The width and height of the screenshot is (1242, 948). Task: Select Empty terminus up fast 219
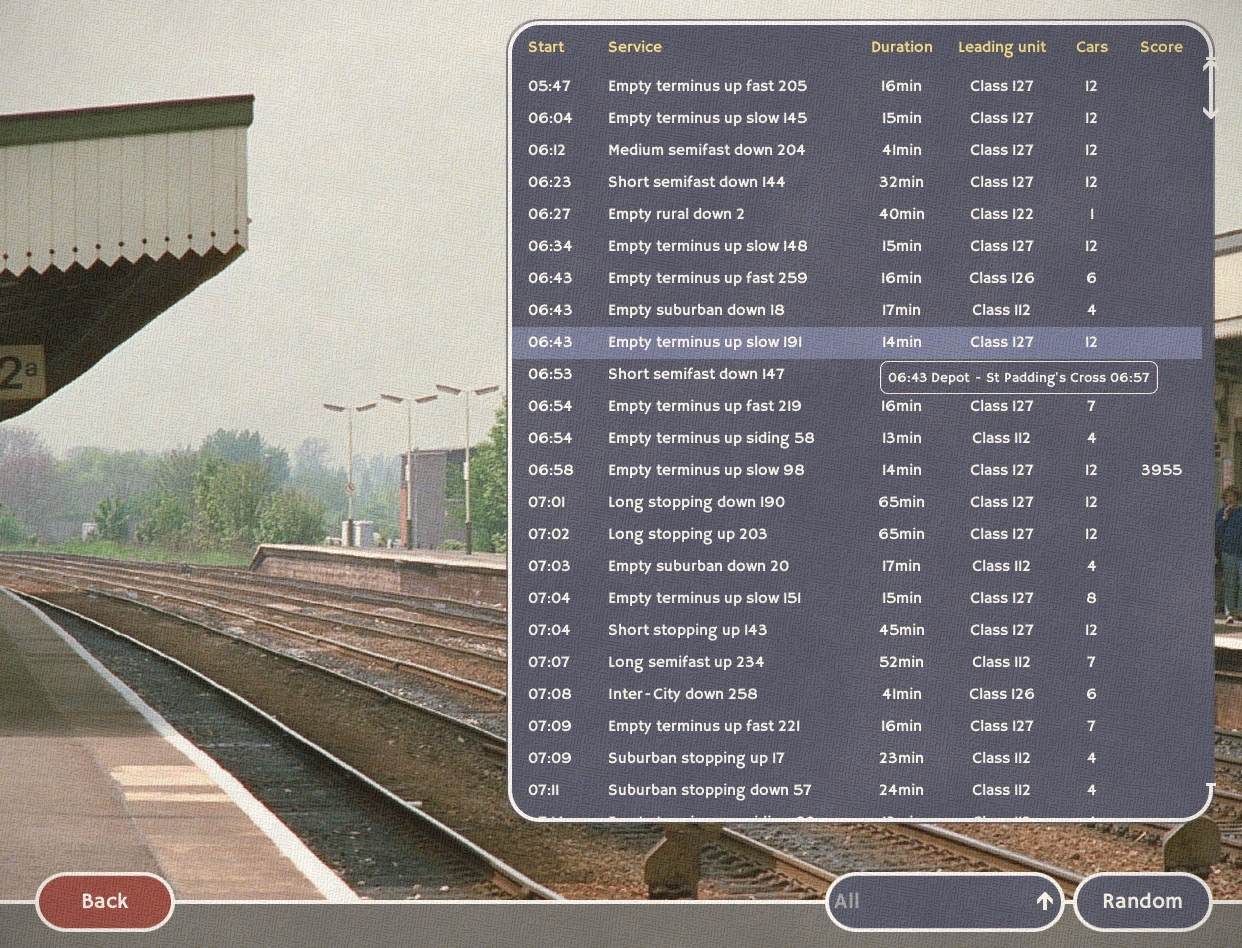pyautogui.click(x=857, y=406)
